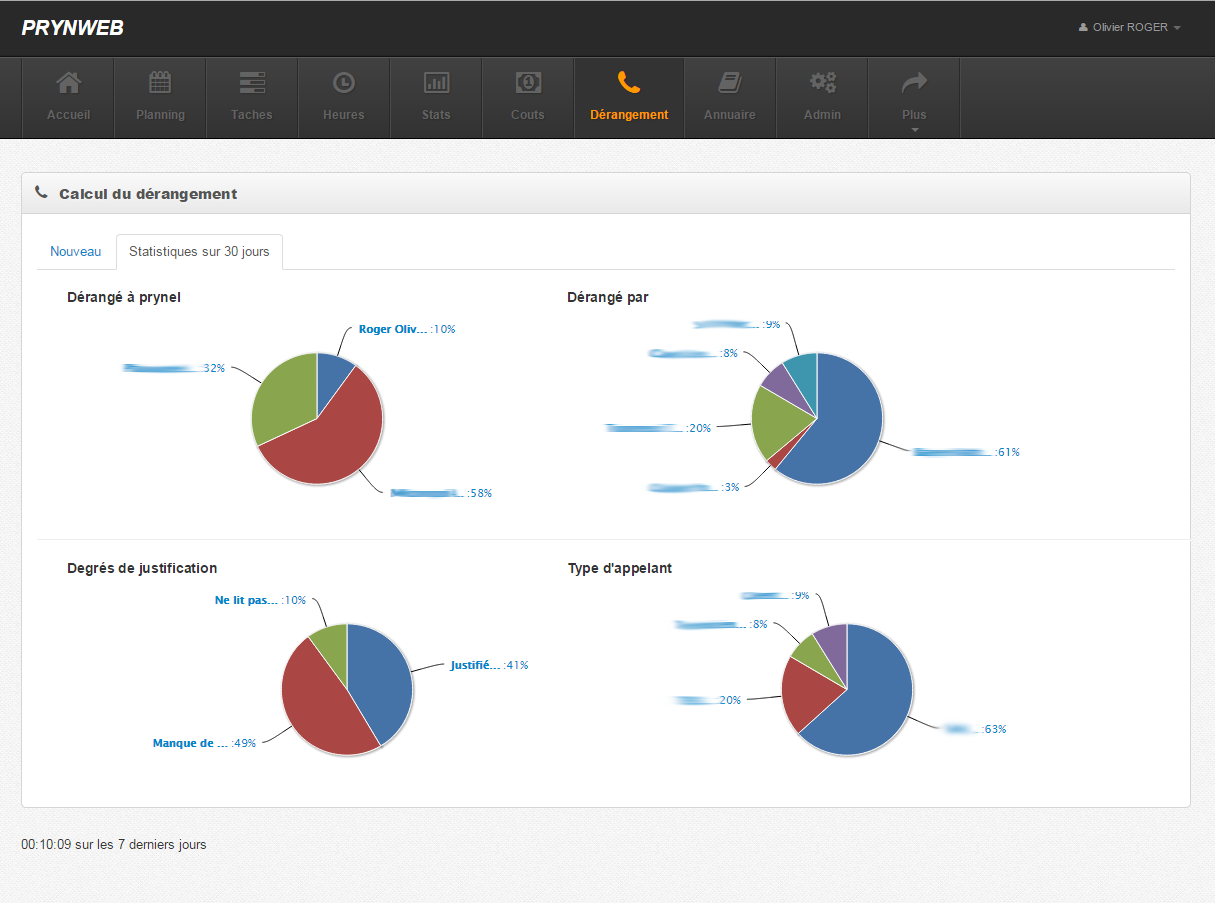Click the 61% blue slice in Dérangé par
1215x903 pixels.
coord(840,420)
